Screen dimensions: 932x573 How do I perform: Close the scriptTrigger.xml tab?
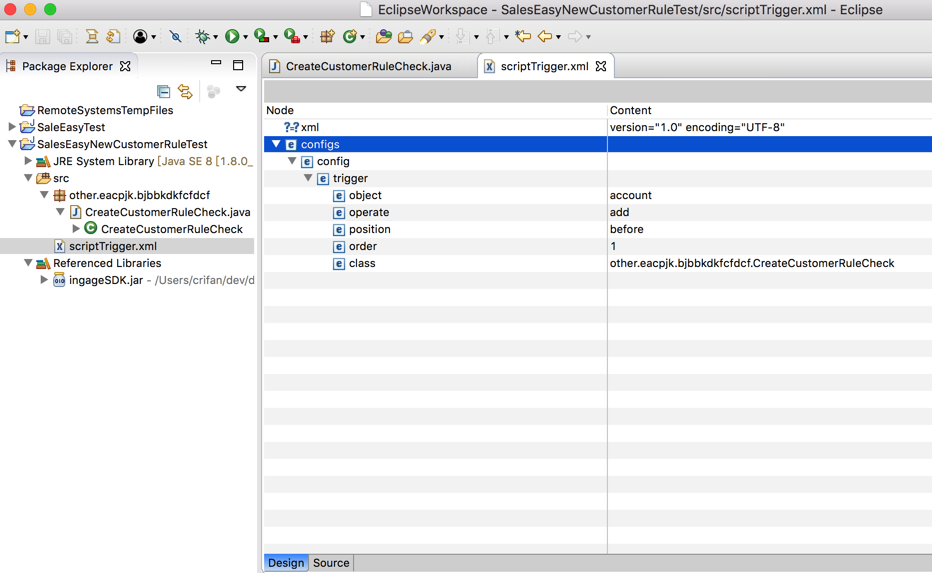(601, 66)
